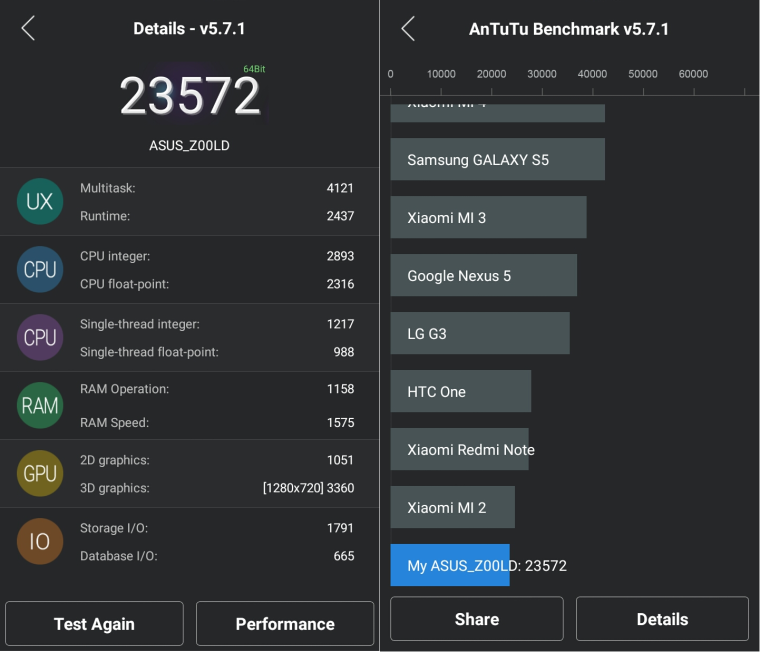Select the Google Nexus 5 bar
Screen dimensions: 760x652
(x=483, y=276)
